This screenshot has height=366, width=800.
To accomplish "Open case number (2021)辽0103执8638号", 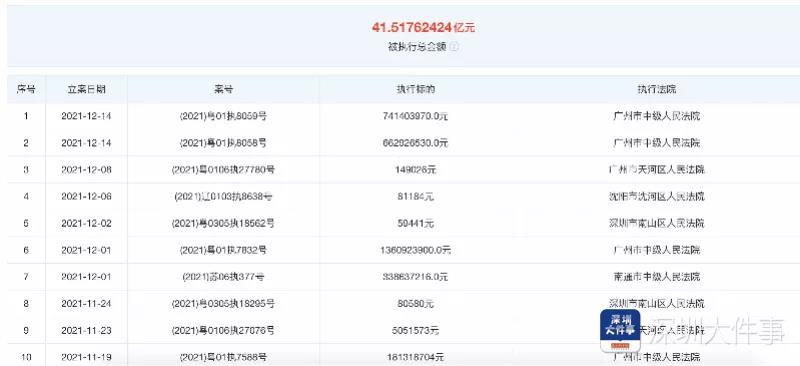I will 223,197.
